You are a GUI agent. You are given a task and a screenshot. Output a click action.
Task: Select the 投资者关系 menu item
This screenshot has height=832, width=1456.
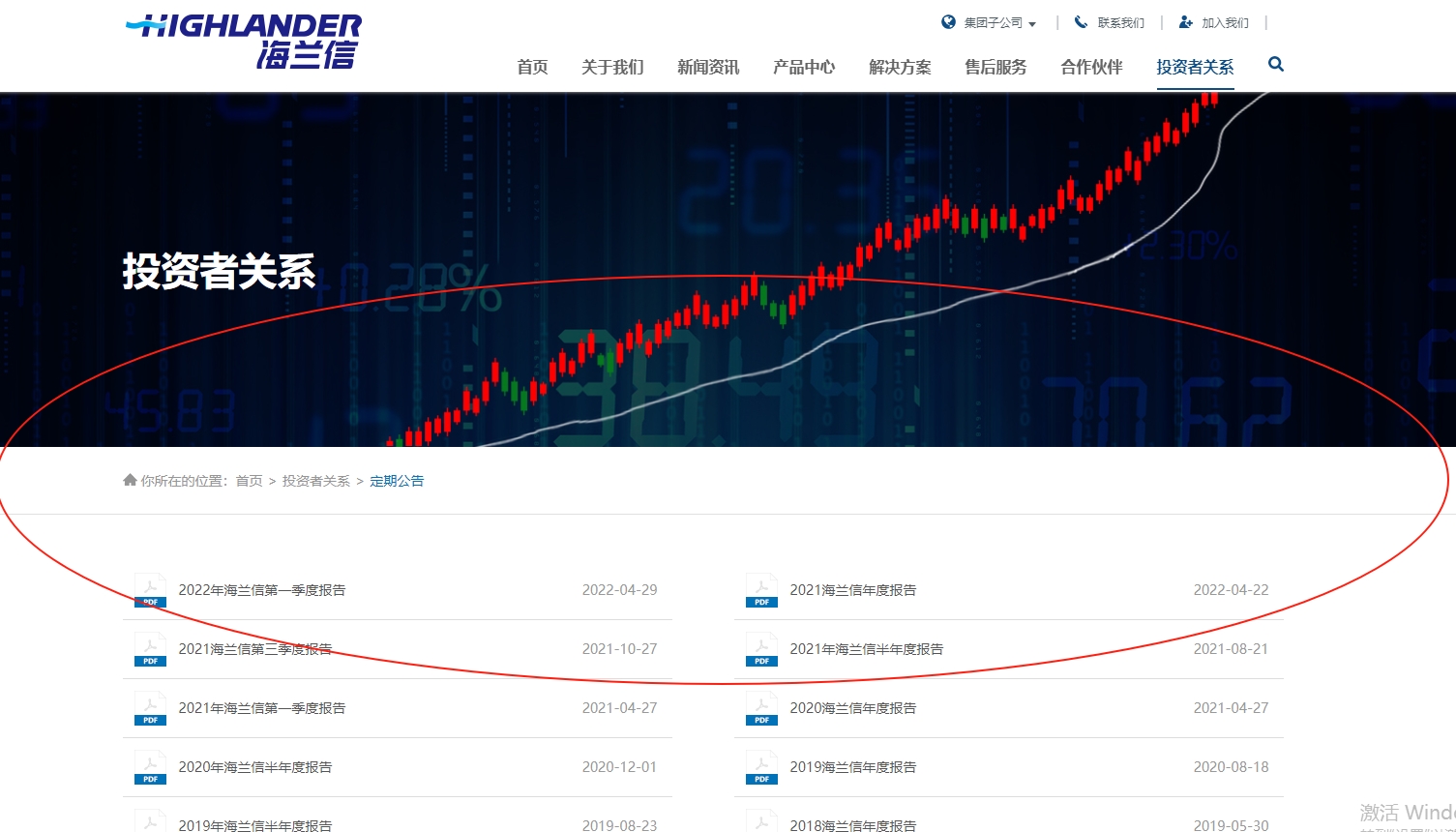point(1195,67)
